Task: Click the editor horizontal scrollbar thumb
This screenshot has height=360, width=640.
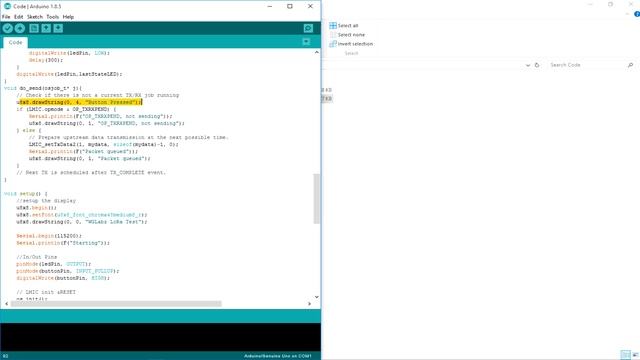Action: 116,304
